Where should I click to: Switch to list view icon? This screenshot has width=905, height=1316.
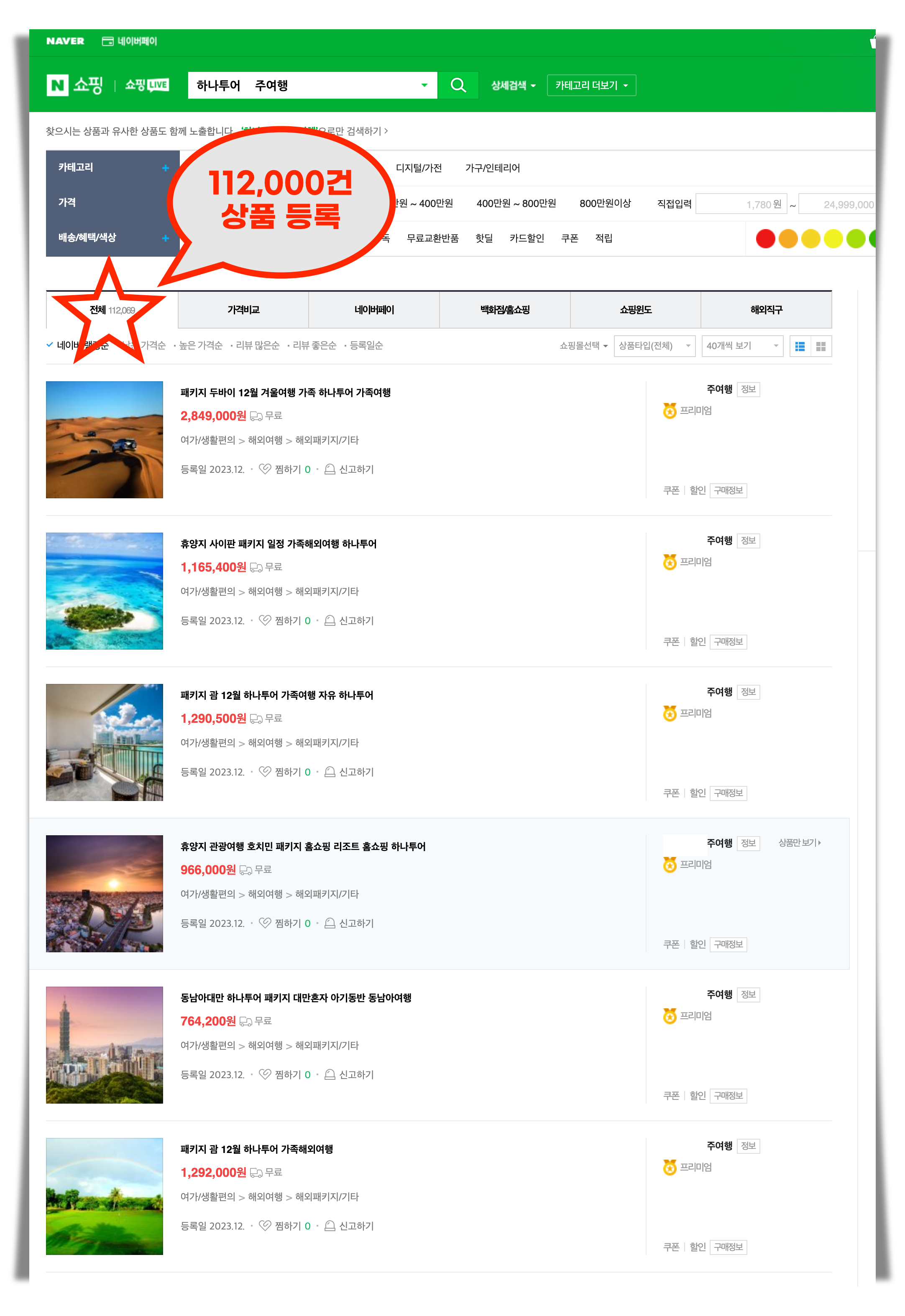coord(800,346)
